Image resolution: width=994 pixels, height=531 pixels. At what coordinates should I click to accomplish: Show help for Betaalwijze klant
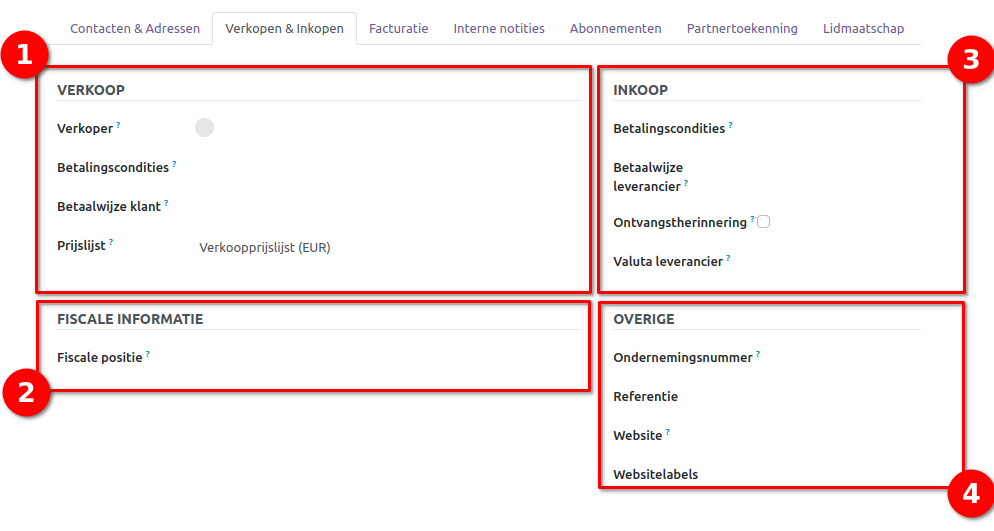pyautogui.click(x=166, y=203)
